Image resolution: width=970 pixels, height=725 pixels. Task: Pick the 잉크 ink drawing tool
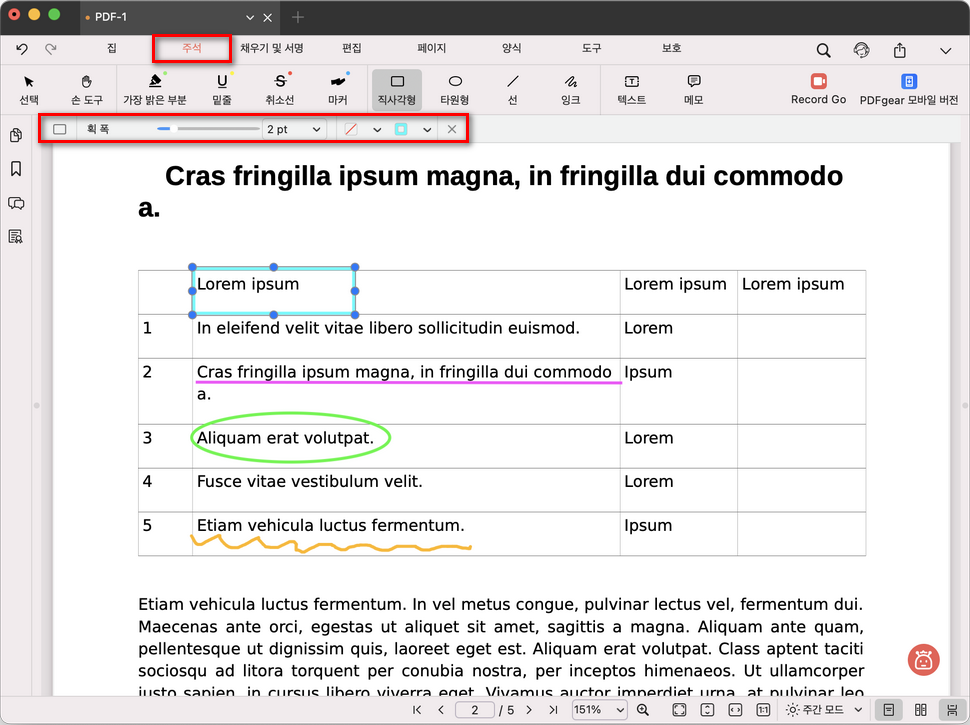[x=570, y=88]
